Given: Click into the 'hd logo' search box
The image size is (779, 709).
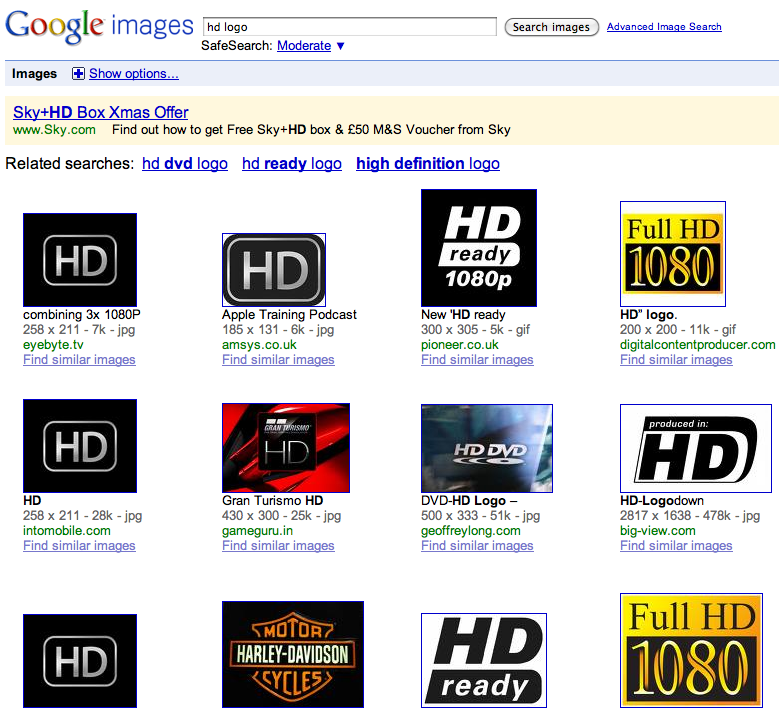Looking at the screenshot, I should (350, 27).
